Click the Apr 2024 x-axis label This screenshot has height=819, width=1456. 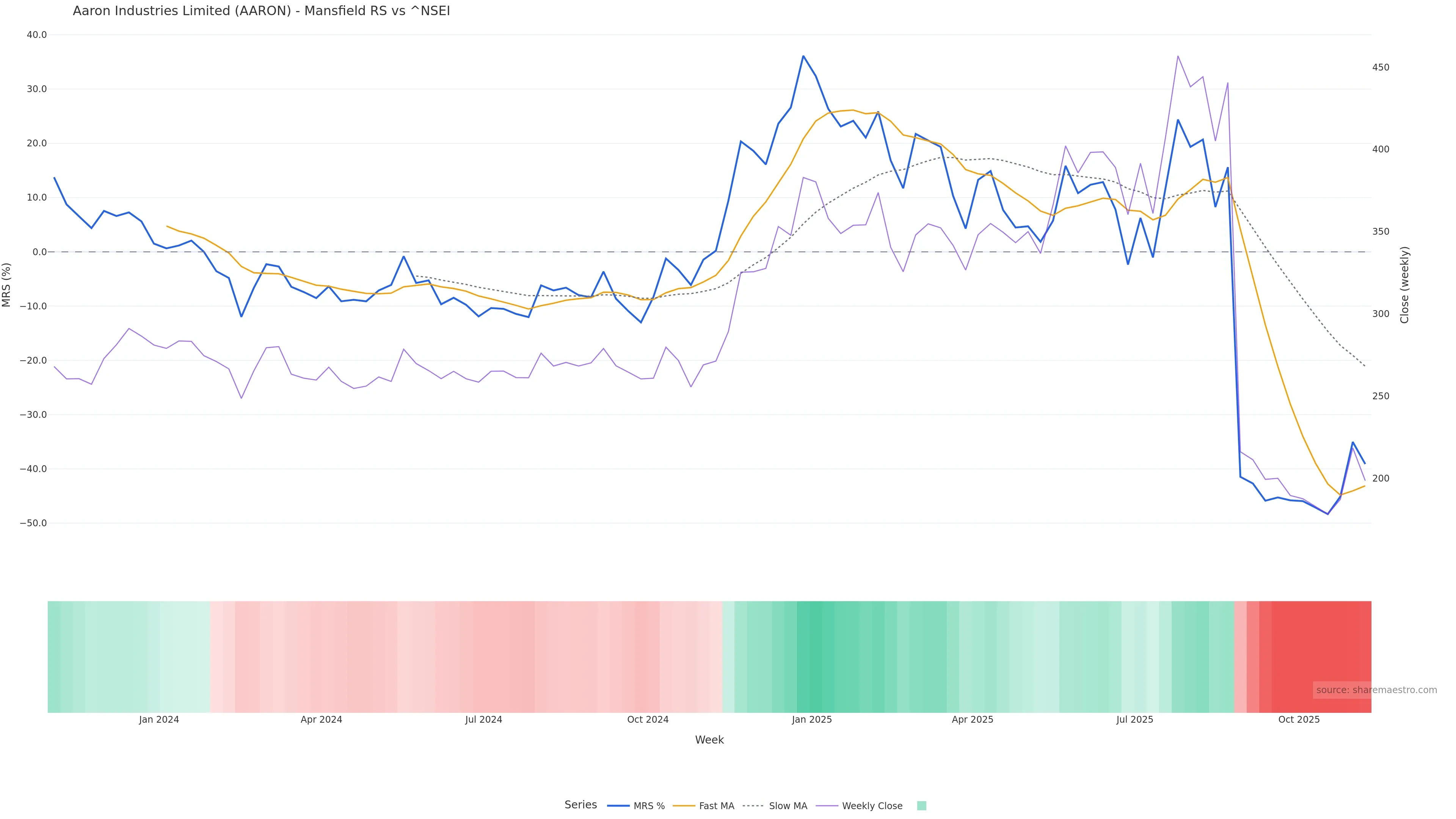(321, 720)
